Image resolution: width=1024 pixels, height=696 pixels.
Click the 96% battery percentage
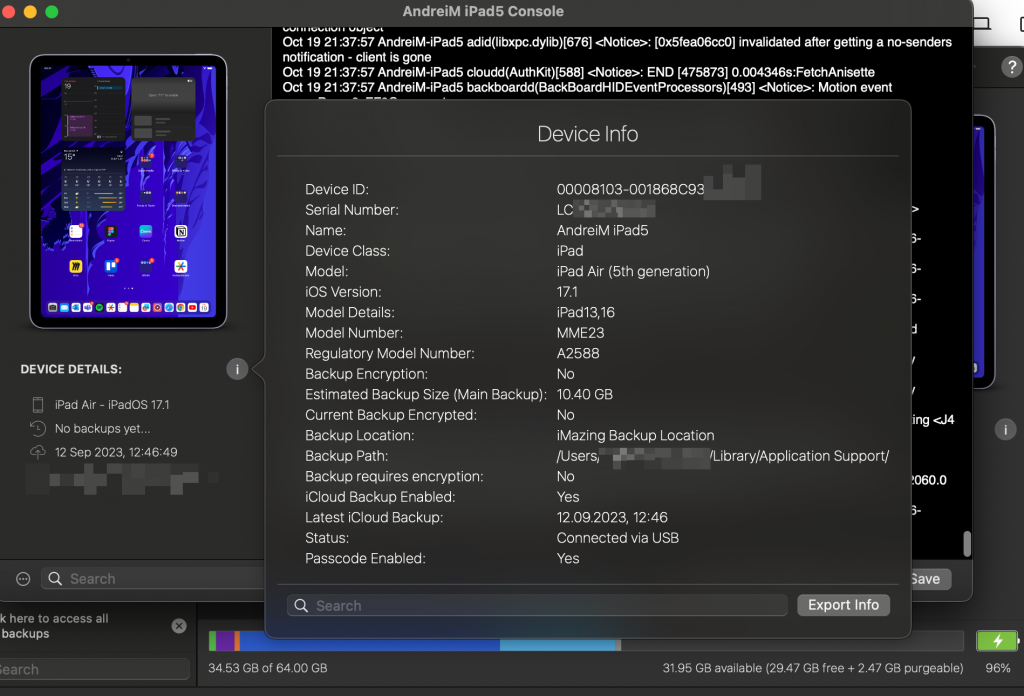click(997, 668)
